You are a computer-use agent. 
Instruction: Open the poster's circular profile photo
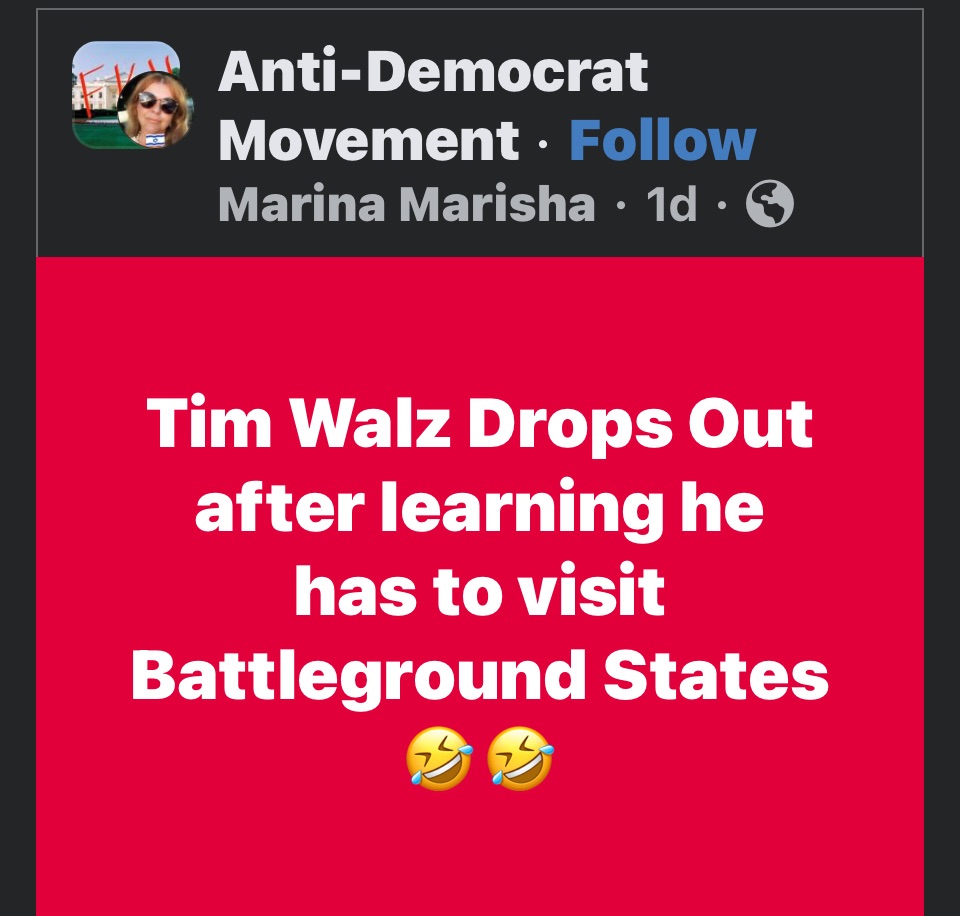click(155, 110)
